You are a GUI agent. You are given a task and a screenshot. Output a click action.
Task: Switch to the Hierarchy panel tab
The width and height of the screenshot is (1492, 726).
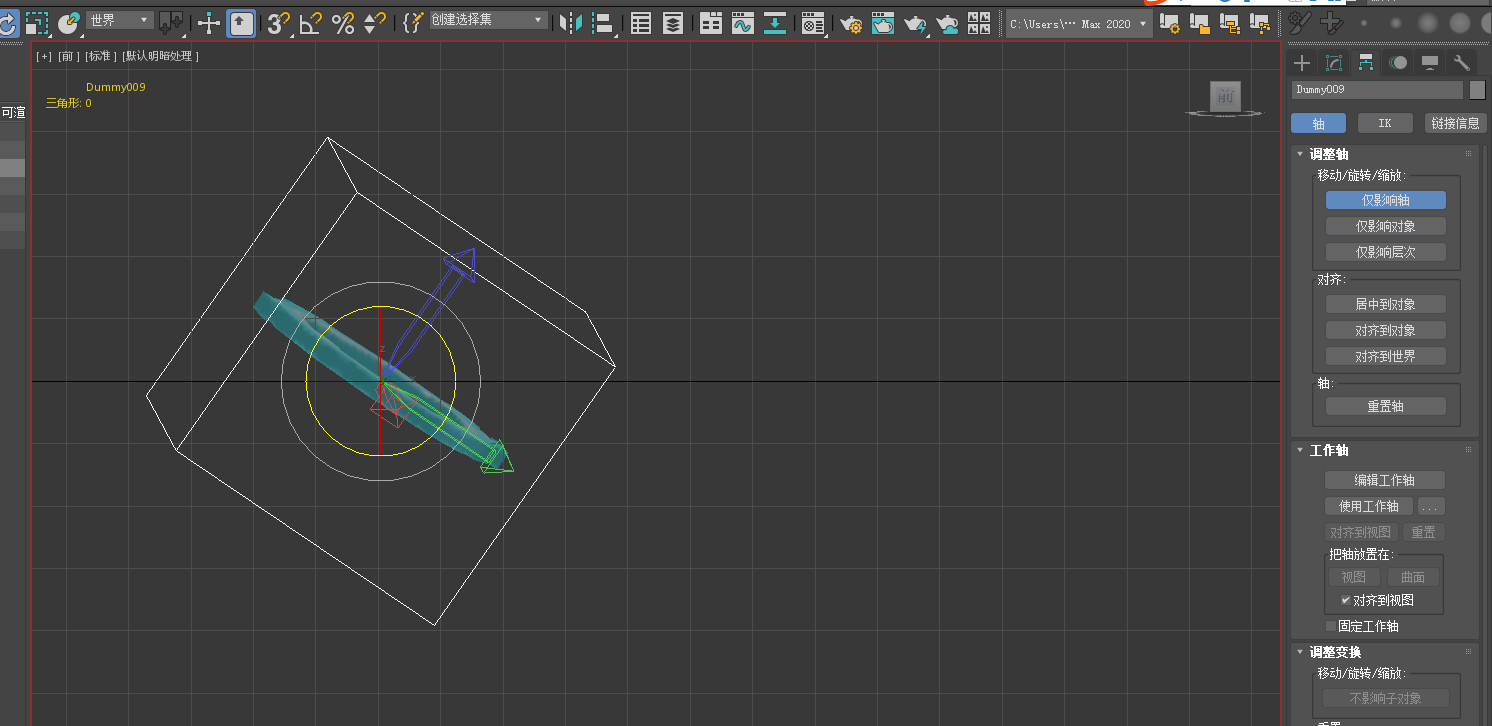[1366, 63]
